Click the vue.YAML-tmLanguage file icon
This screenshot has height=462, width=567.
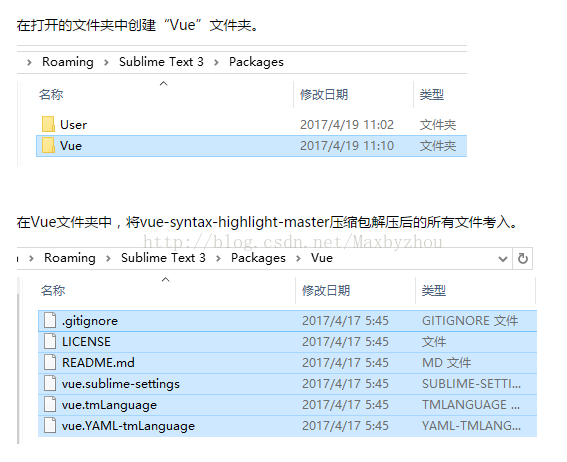50,425
